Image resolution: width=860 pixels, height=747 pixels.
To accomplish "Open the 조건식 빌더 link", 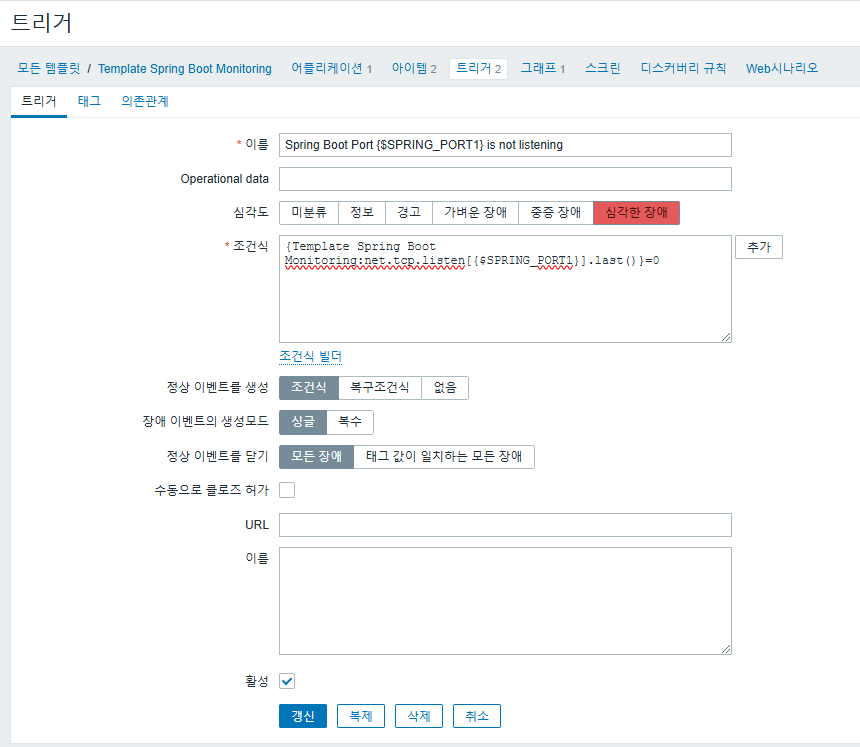I will coord(310,356).
